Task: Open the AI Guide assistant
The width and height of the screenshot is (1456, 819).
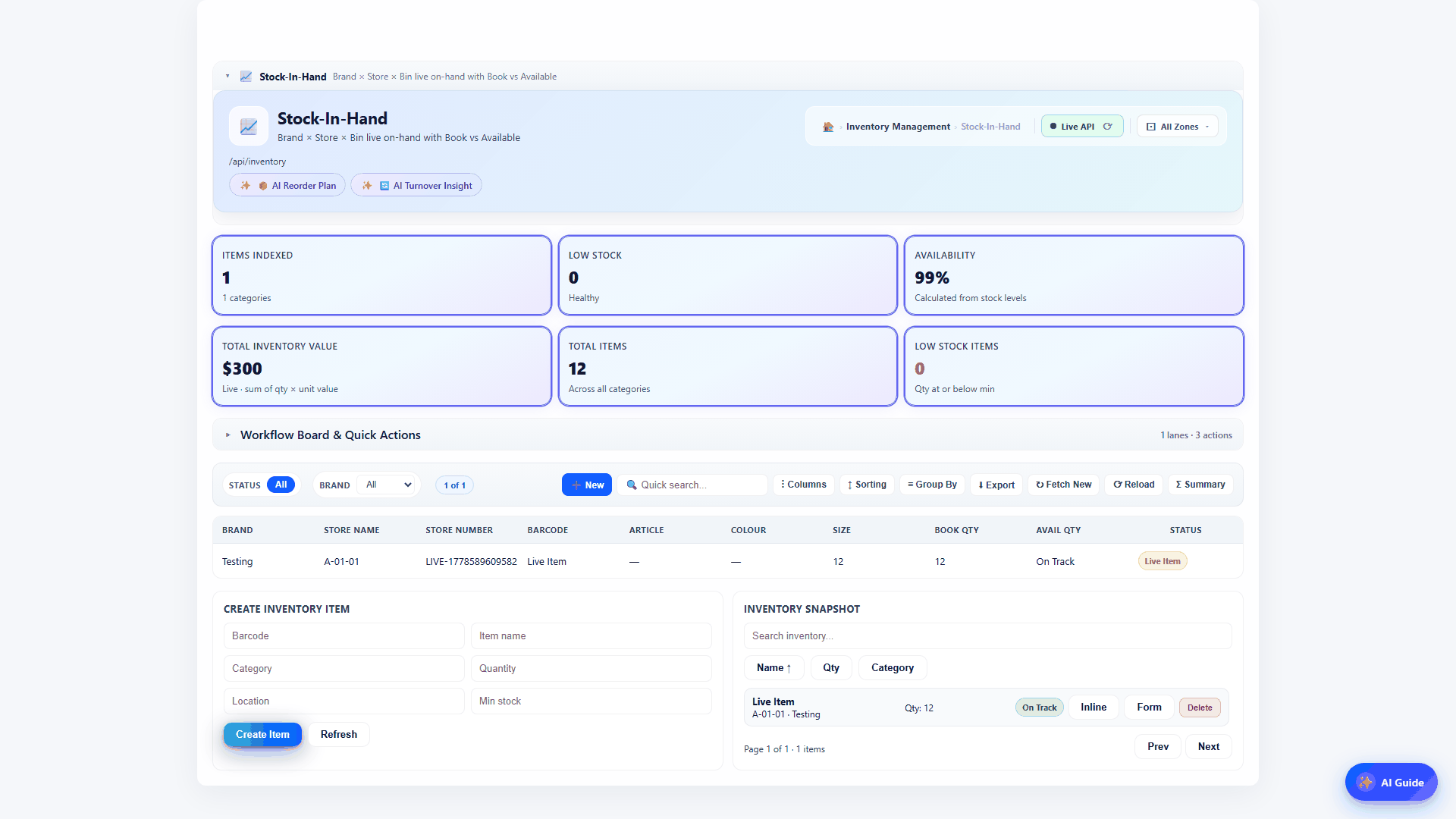Action: coord(1391,783)
